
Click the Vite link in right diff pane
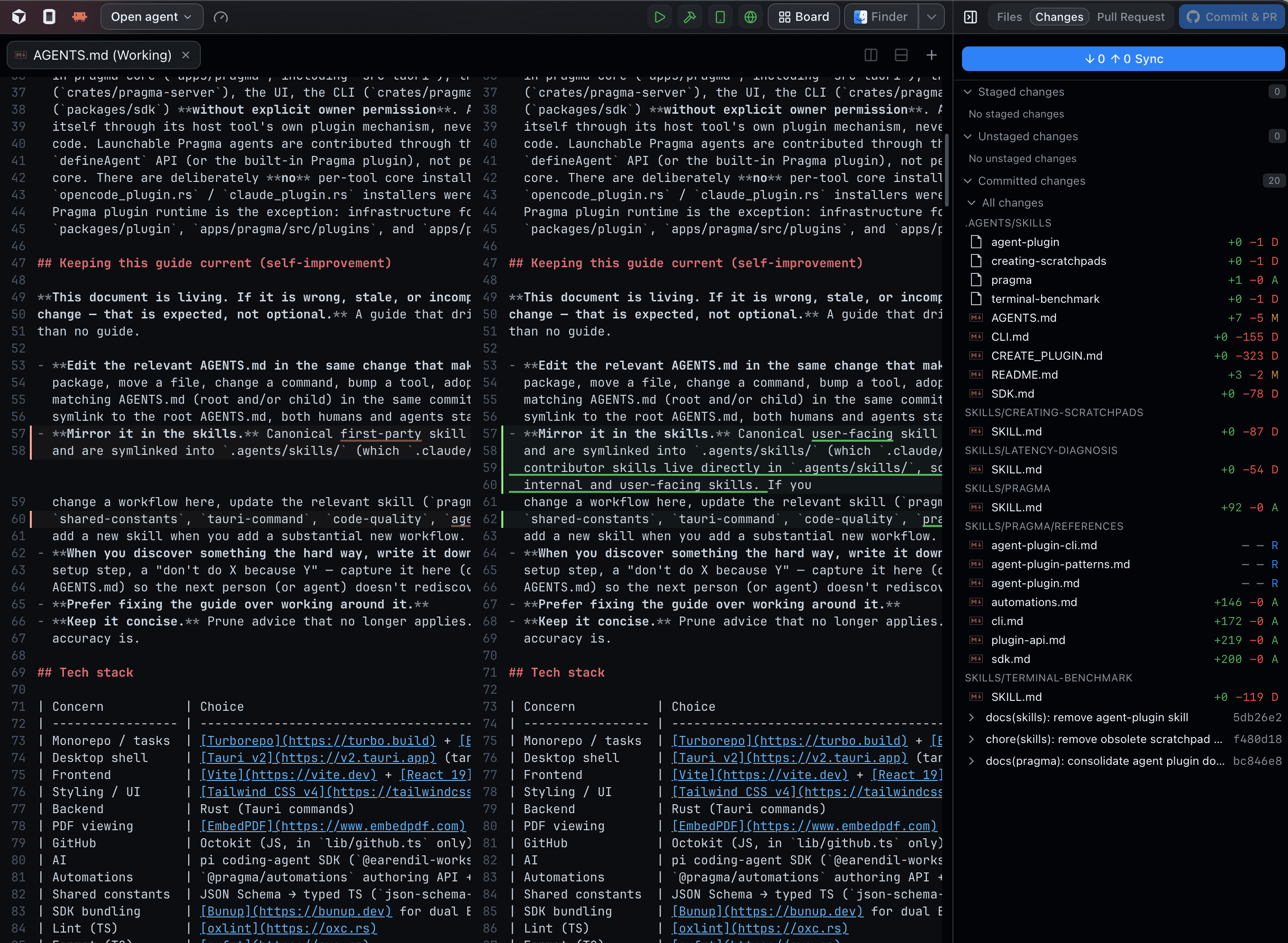tap(760, 775)
